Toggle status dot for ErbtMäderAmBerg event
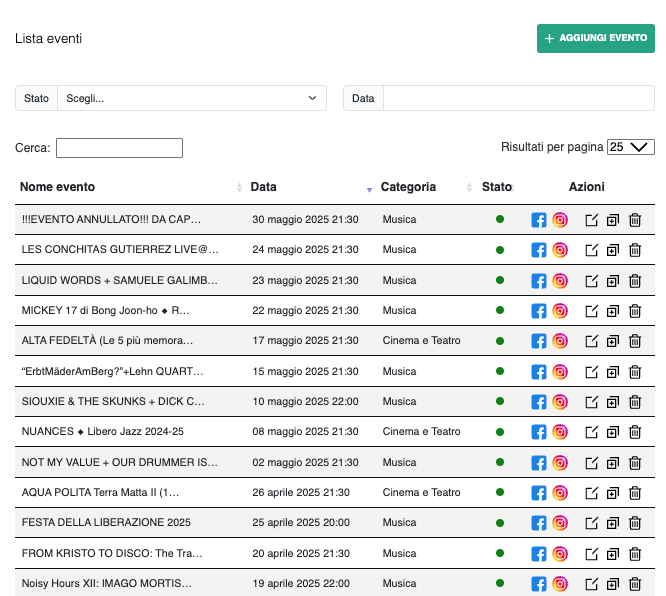 click(500, 371)
